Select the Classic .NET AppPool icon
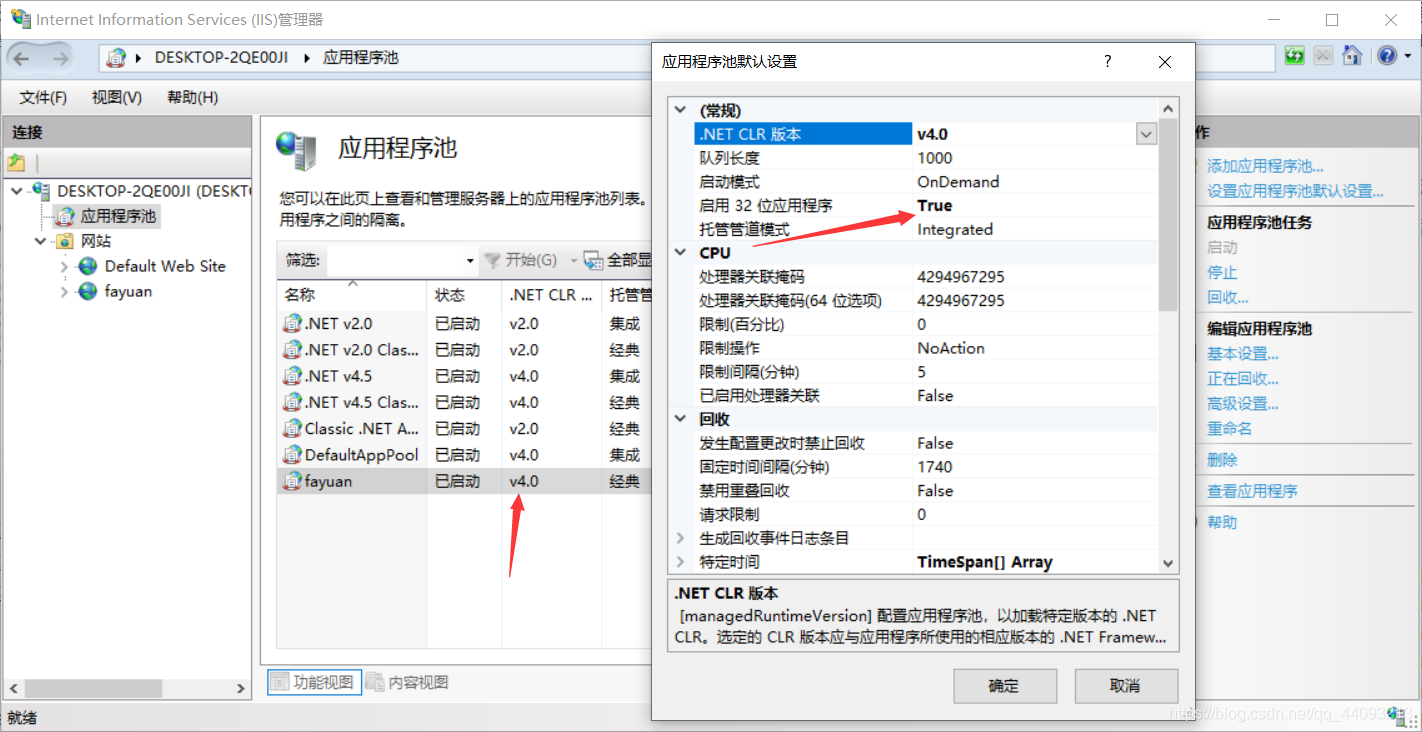The image size is (1422, 732). click(x=292, y=428)
